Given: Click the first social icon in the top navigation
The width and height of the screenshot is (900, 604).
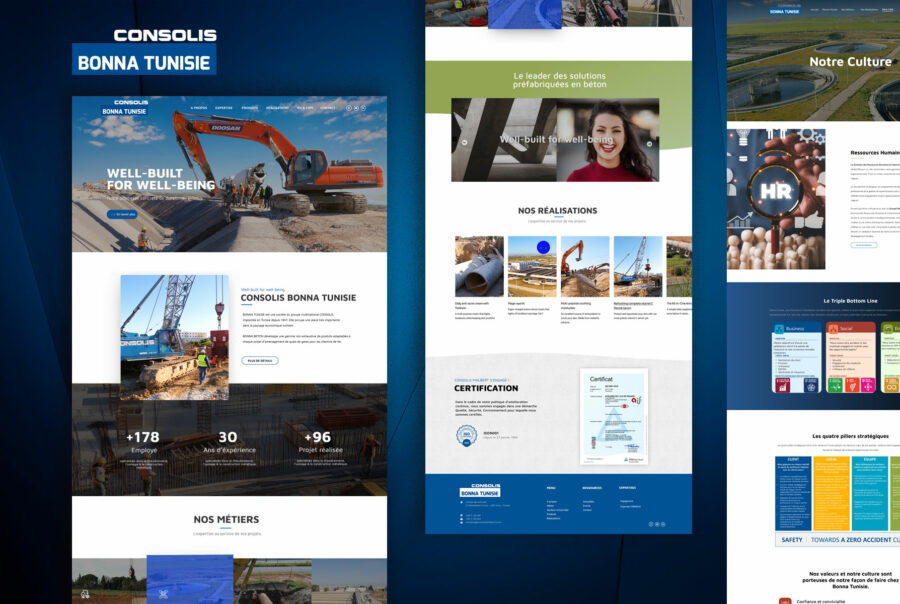Looking at the screenshot, I should pos(348,107).
